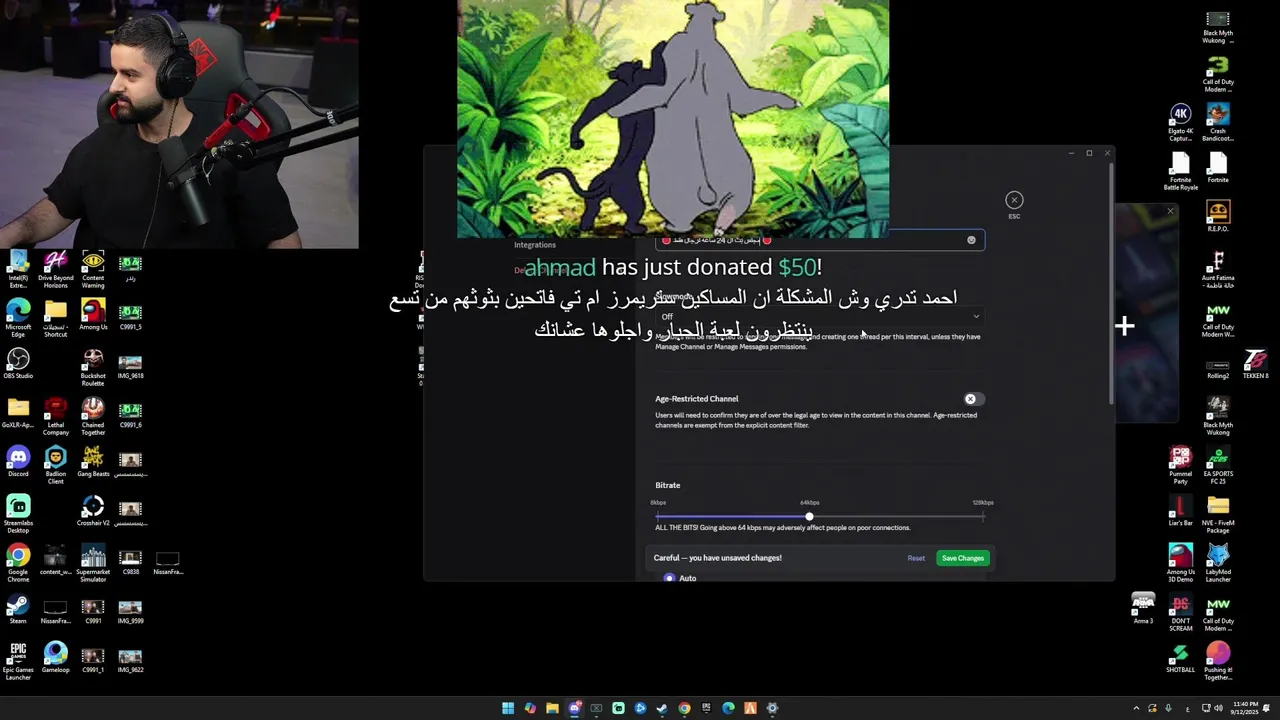
Task: Select SHOTBALL desktop icon
Action: (1181, 657)
